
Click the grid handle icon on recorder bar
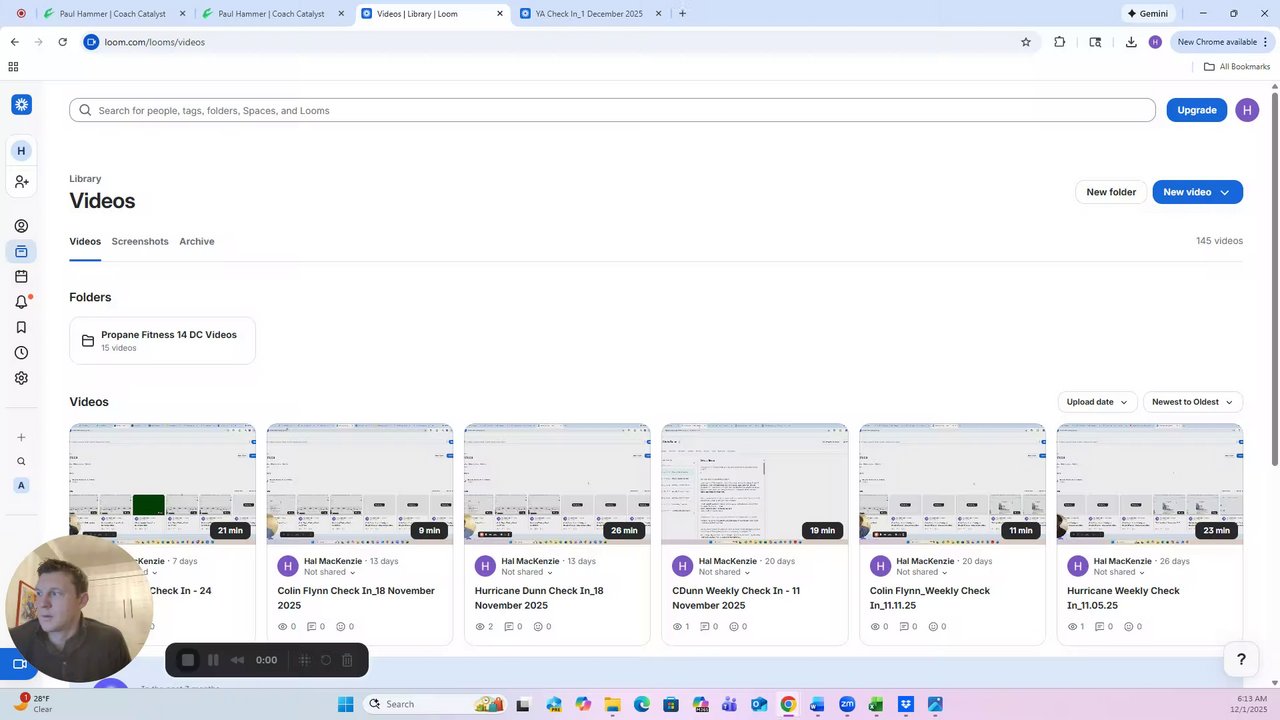(304, 660)
